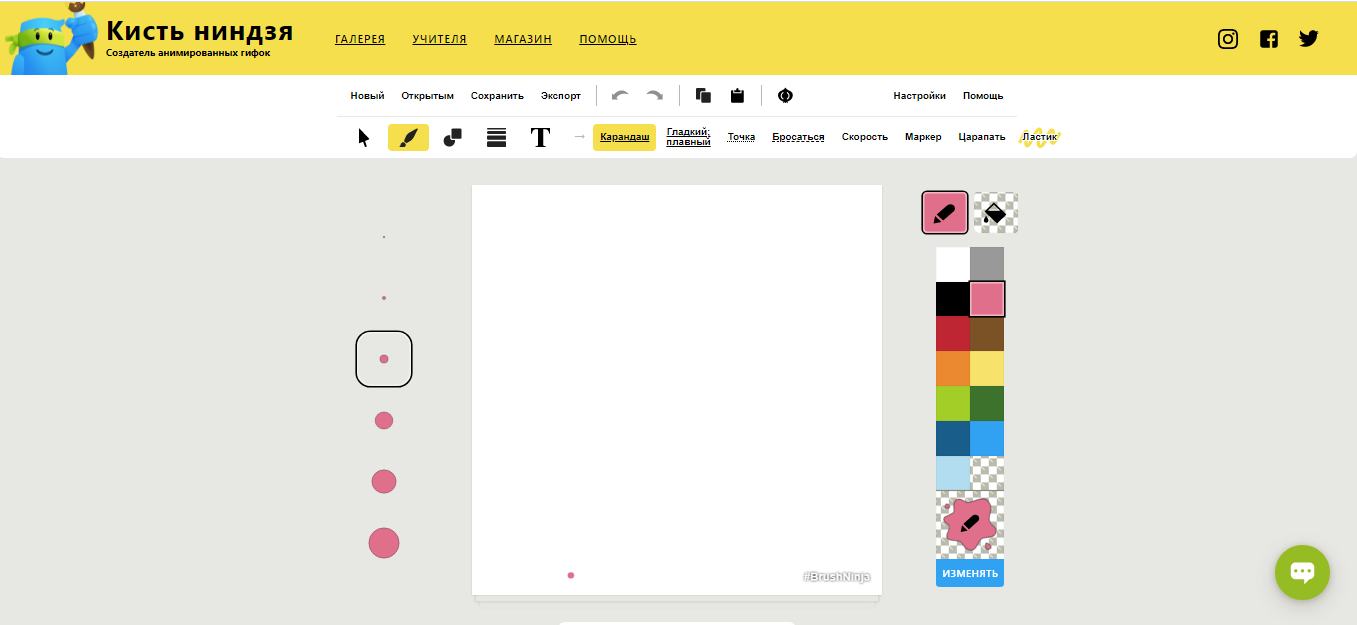1357x625 pixels.
Task: Switch to fill color bucket mode
Action: click(x=995, y=213)
